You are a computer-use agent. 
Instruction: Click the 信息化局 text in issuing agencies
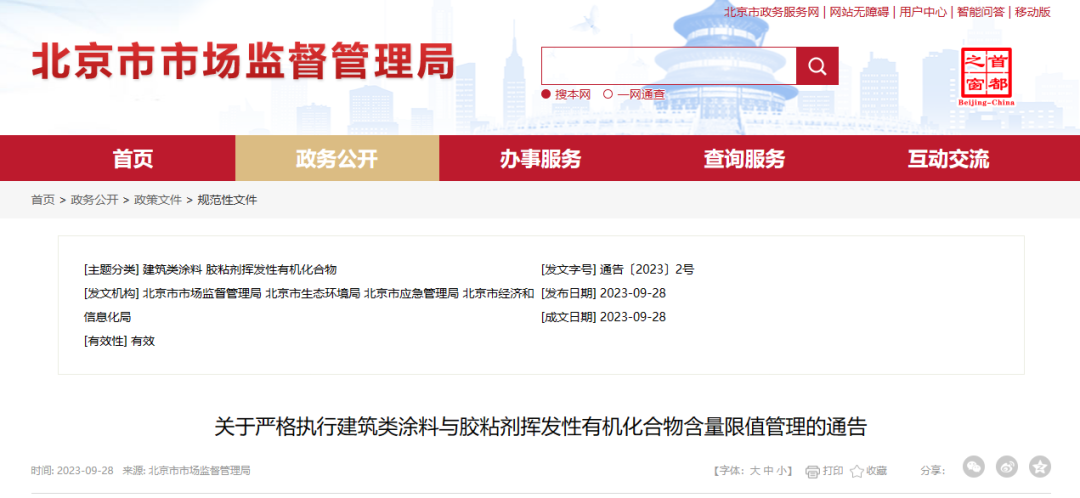point(107,317)
